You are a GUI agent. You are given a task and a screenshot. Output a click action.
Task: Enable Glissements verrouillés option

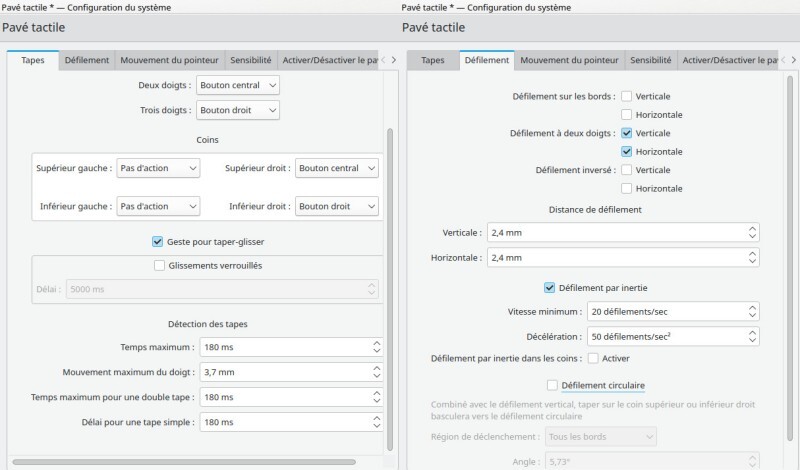[160, 265]
